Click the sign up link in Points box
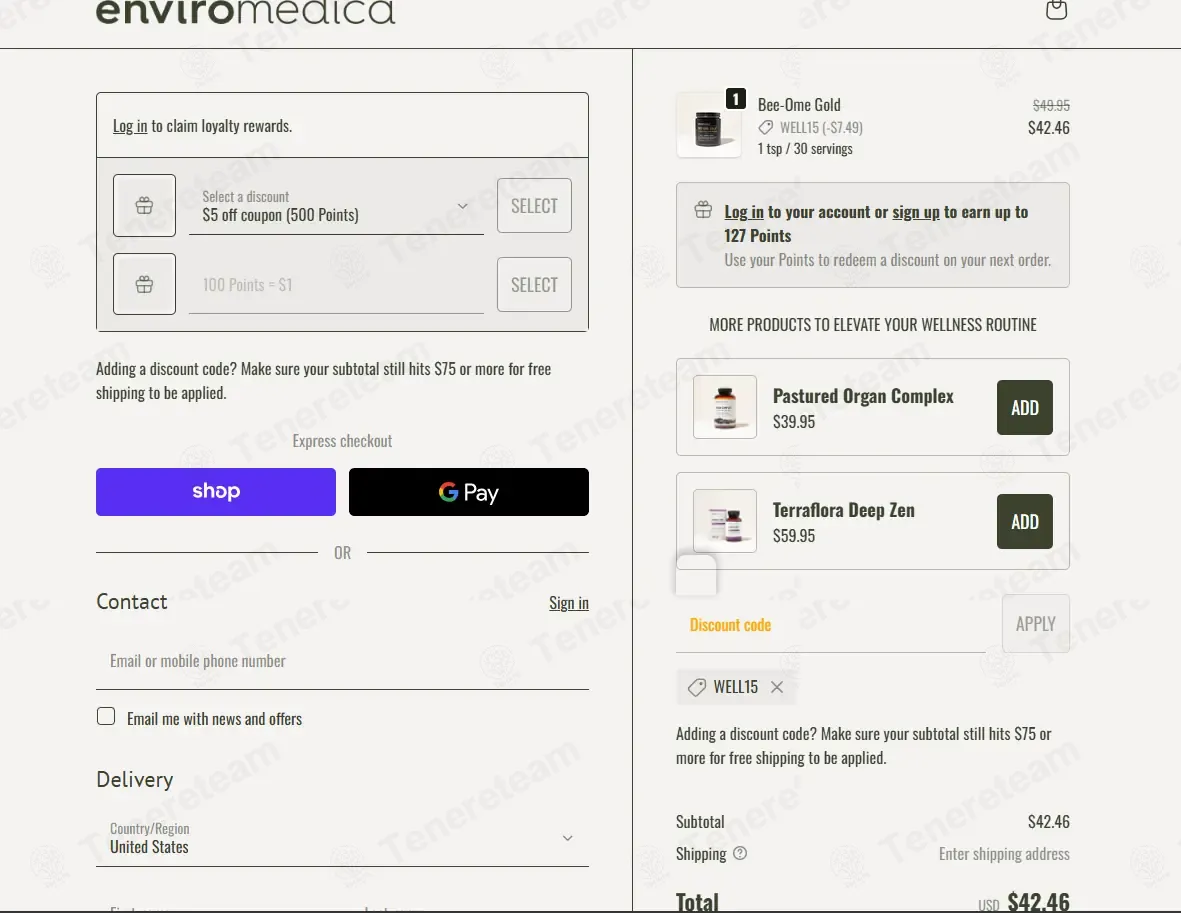Viewport: 1181px width, 913px height. tap(916, 212)
